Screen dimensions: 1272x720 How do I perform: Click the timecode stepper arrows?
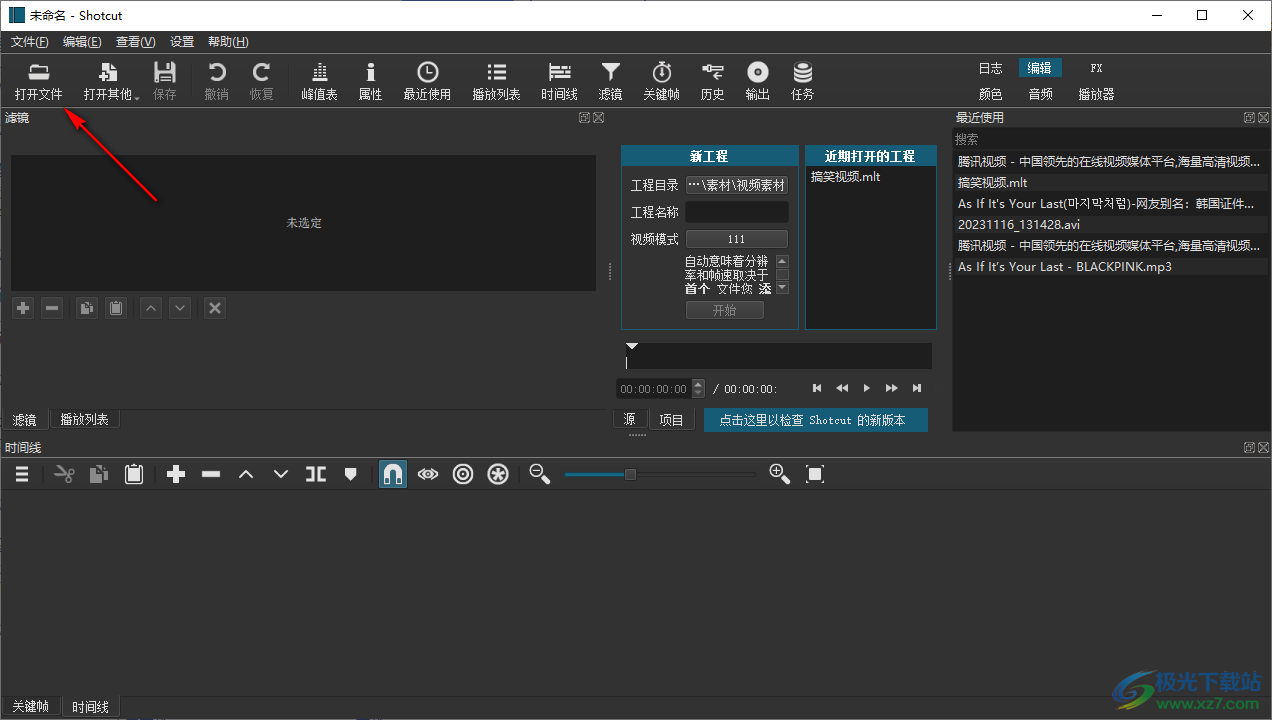click(698, 389)
